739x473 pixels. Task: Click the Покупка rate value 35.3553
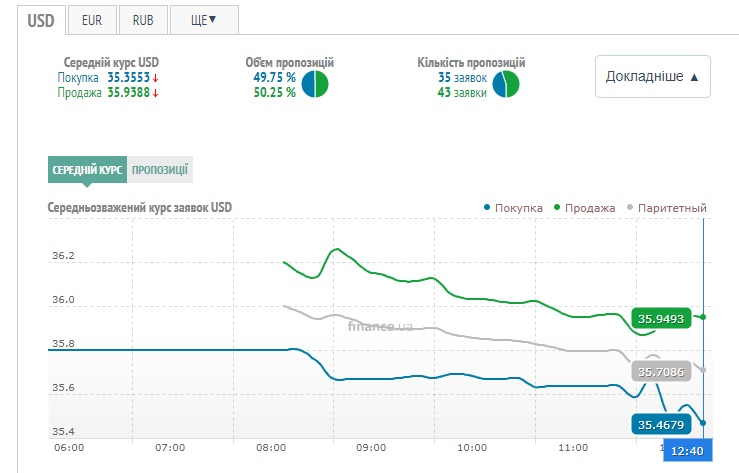128,78
